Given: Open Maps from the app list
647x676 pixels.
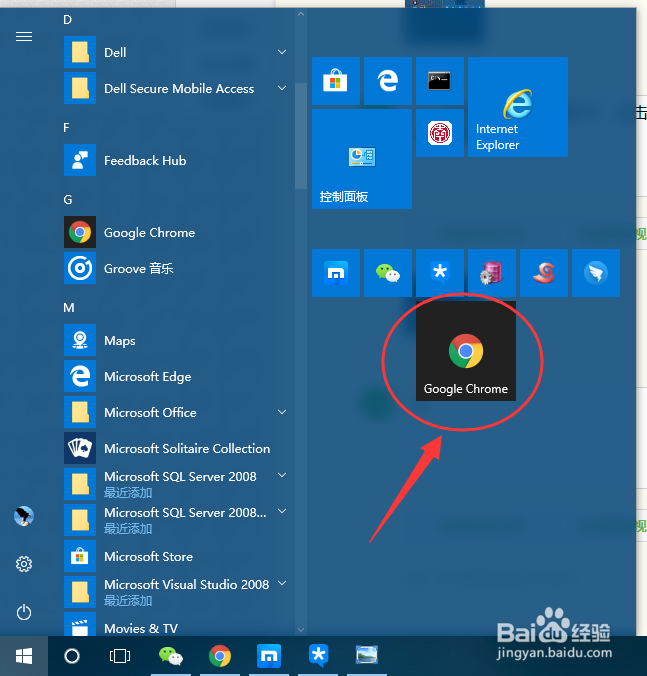Looking at the screenshot, I should [x=177, y=341].
